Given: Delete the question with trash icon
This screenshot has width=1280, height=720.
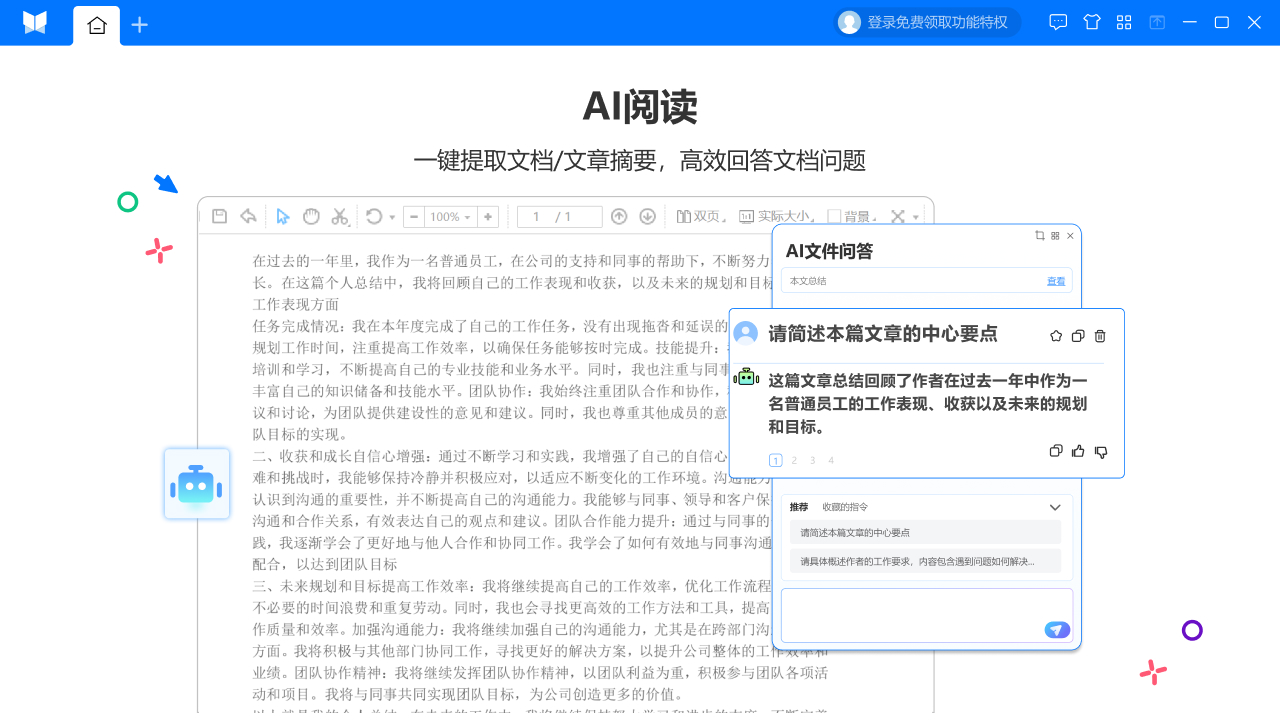Looking at the screenshot, I should 1100,336.
